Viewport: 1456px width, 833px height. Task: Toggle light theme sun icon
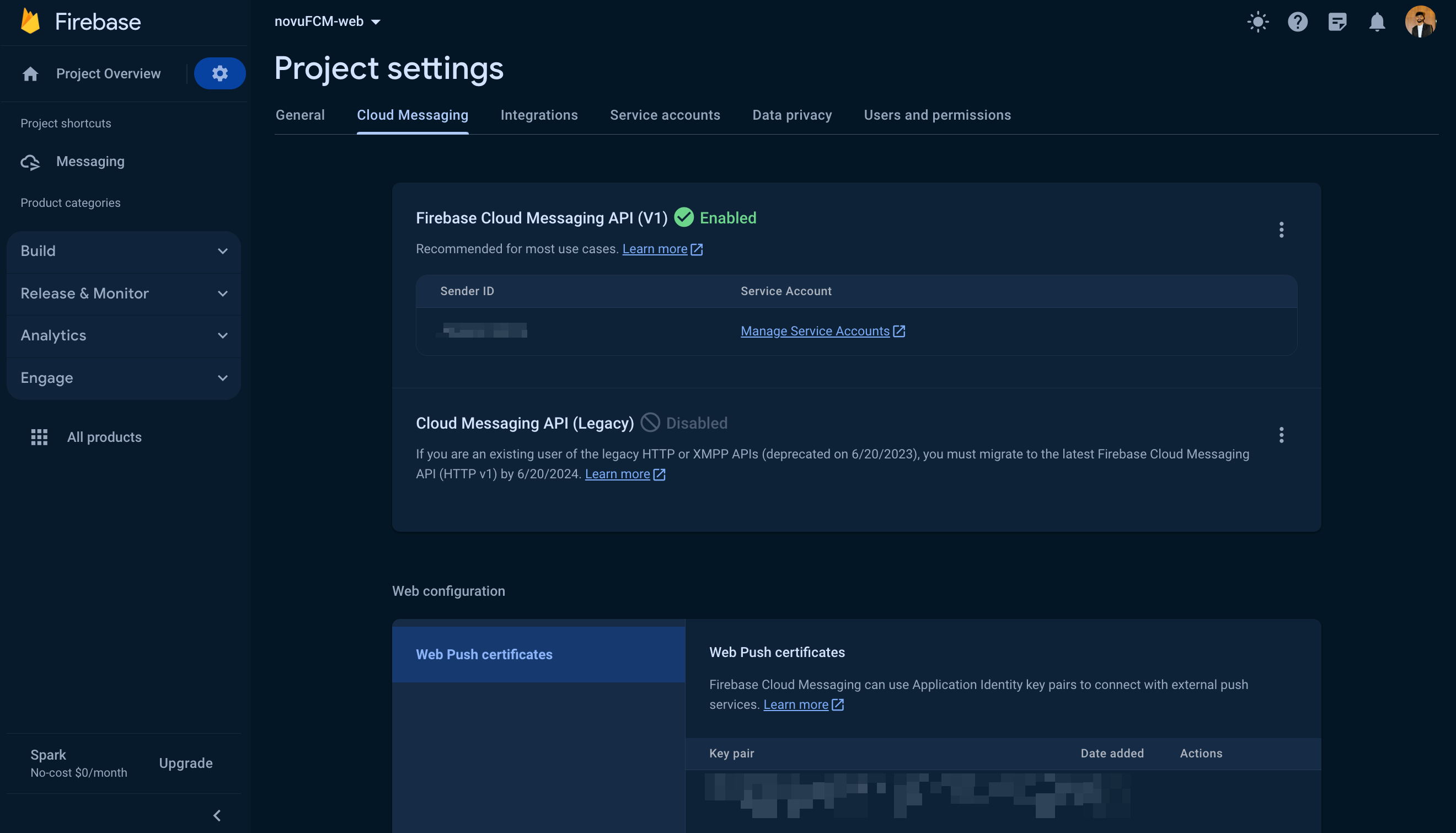pyautogui.click(x=1257, y=22)
